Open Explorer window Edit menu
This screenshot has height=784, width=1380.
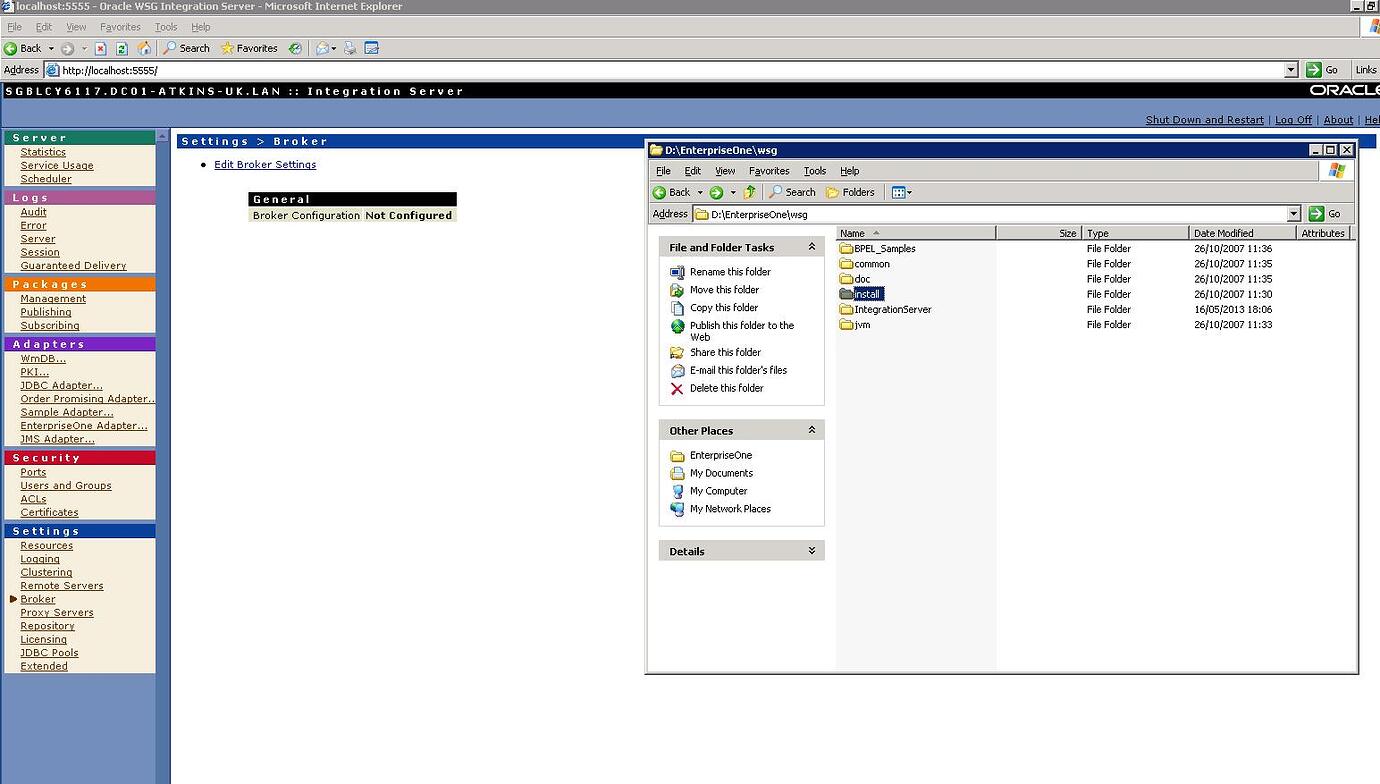(x=692, y=171)
